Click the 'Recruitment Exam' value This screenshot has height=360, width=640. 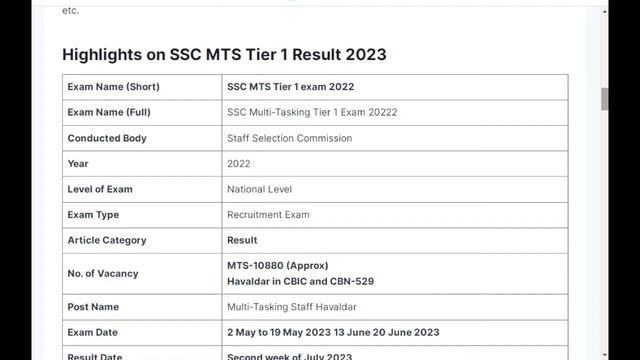pos(268,215)
